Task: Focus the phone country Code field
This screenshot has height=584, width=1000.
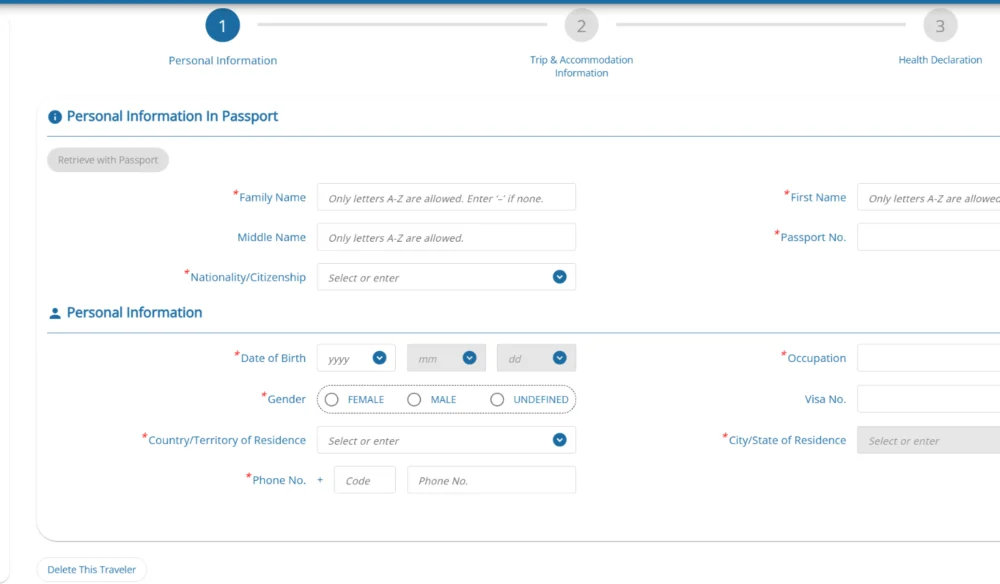Action: (x=365, y=480)
